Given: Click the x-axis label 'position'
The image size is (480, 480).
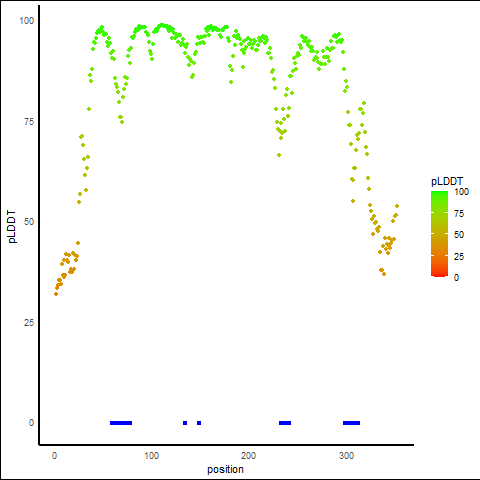Looking at the screenshot, I should click(225, 470).
